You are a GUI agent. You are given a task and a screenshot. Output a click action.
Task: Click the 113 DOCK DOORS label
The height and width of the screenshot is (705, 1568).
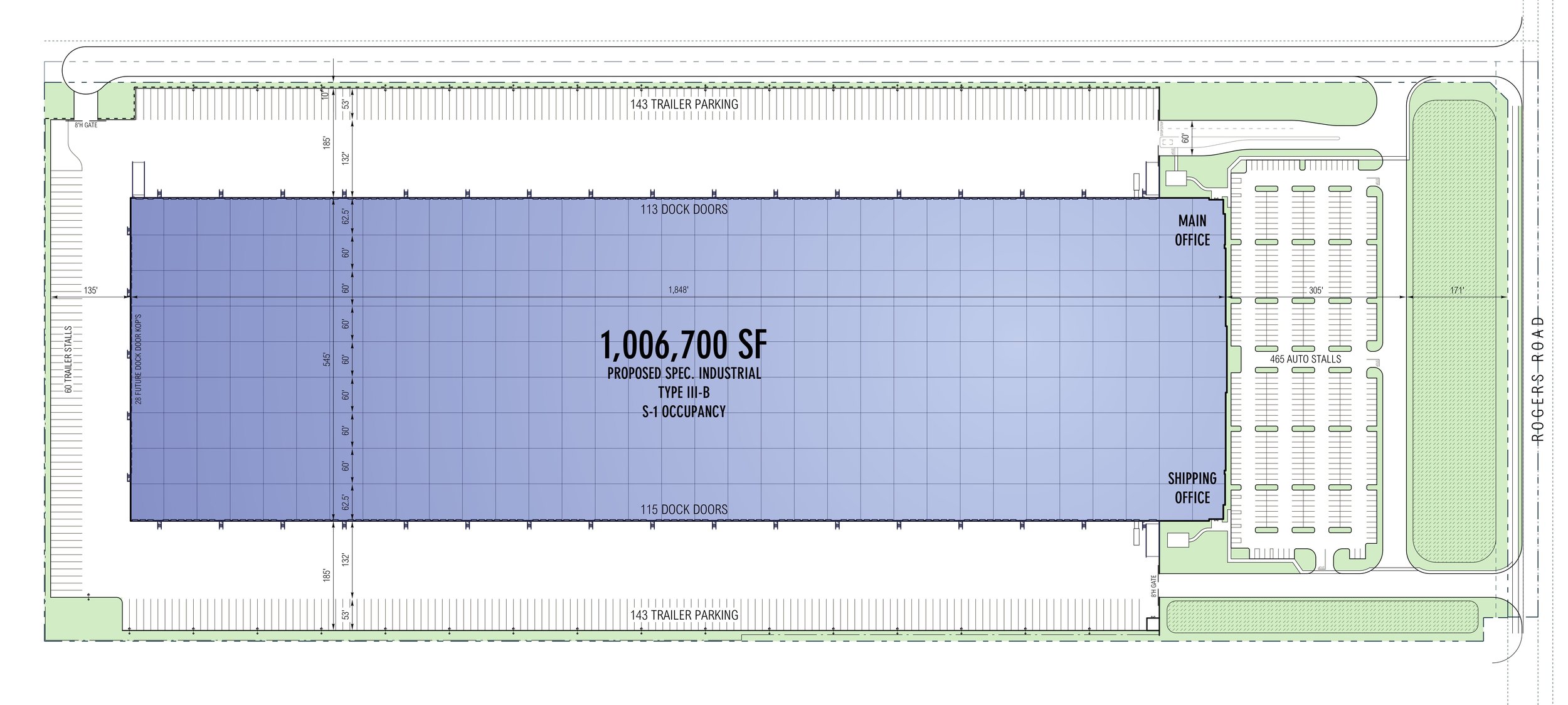[x=684, y=209]
